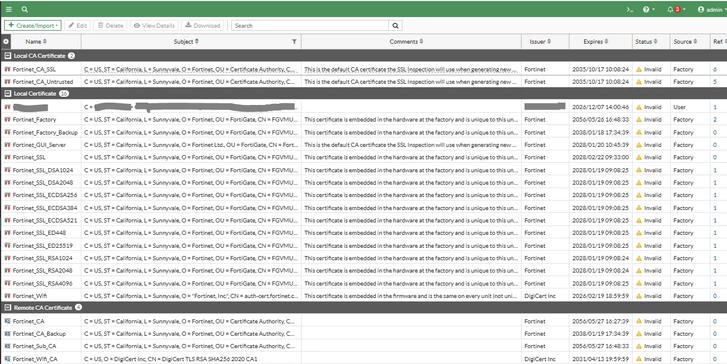727x364 pixels.
Task: Sort by the Comments column header
Action: 406,41
